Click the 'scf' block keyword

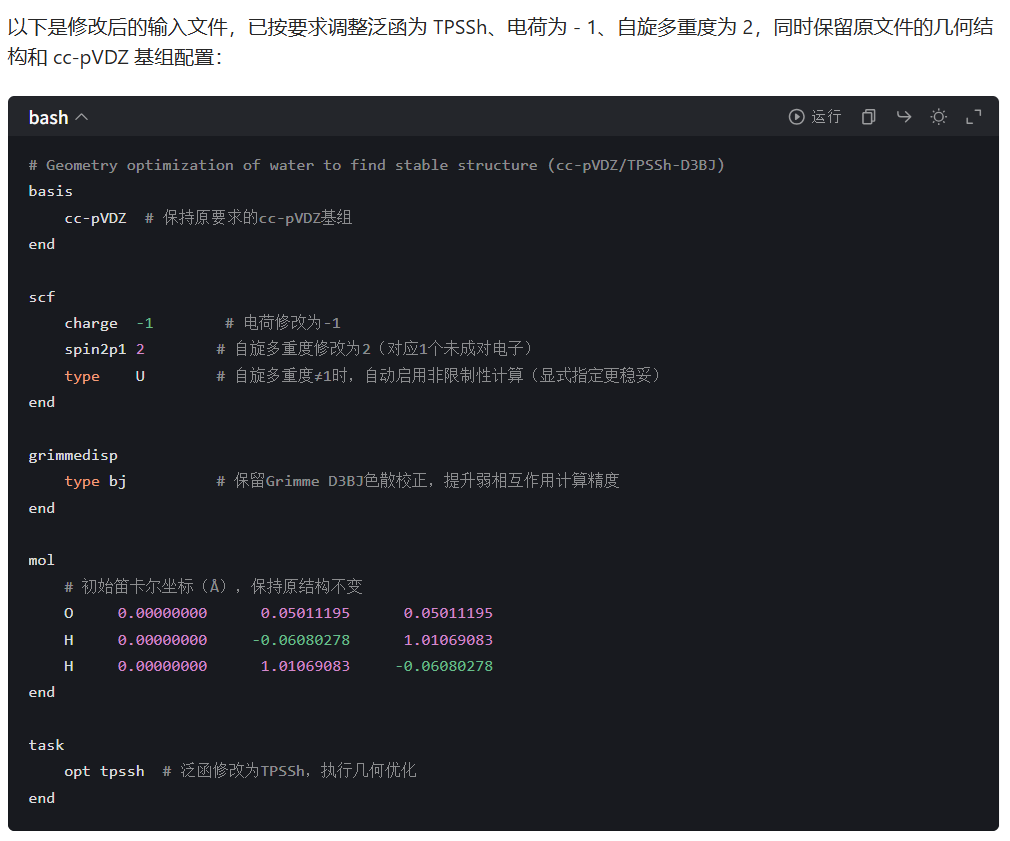pyautogui.click(x=41, y=297)
